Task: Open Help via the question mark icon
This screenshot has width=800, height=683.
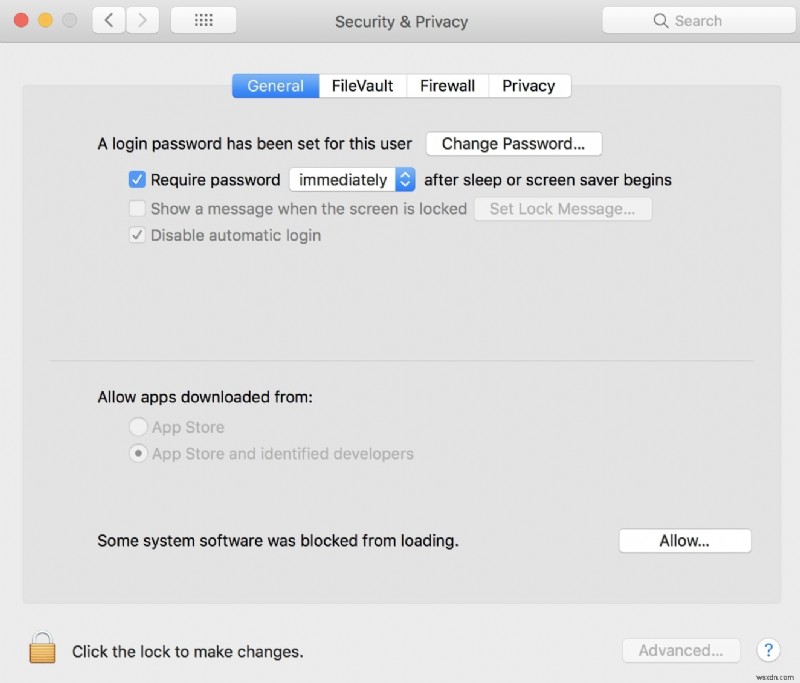Action: coord(768,650)
